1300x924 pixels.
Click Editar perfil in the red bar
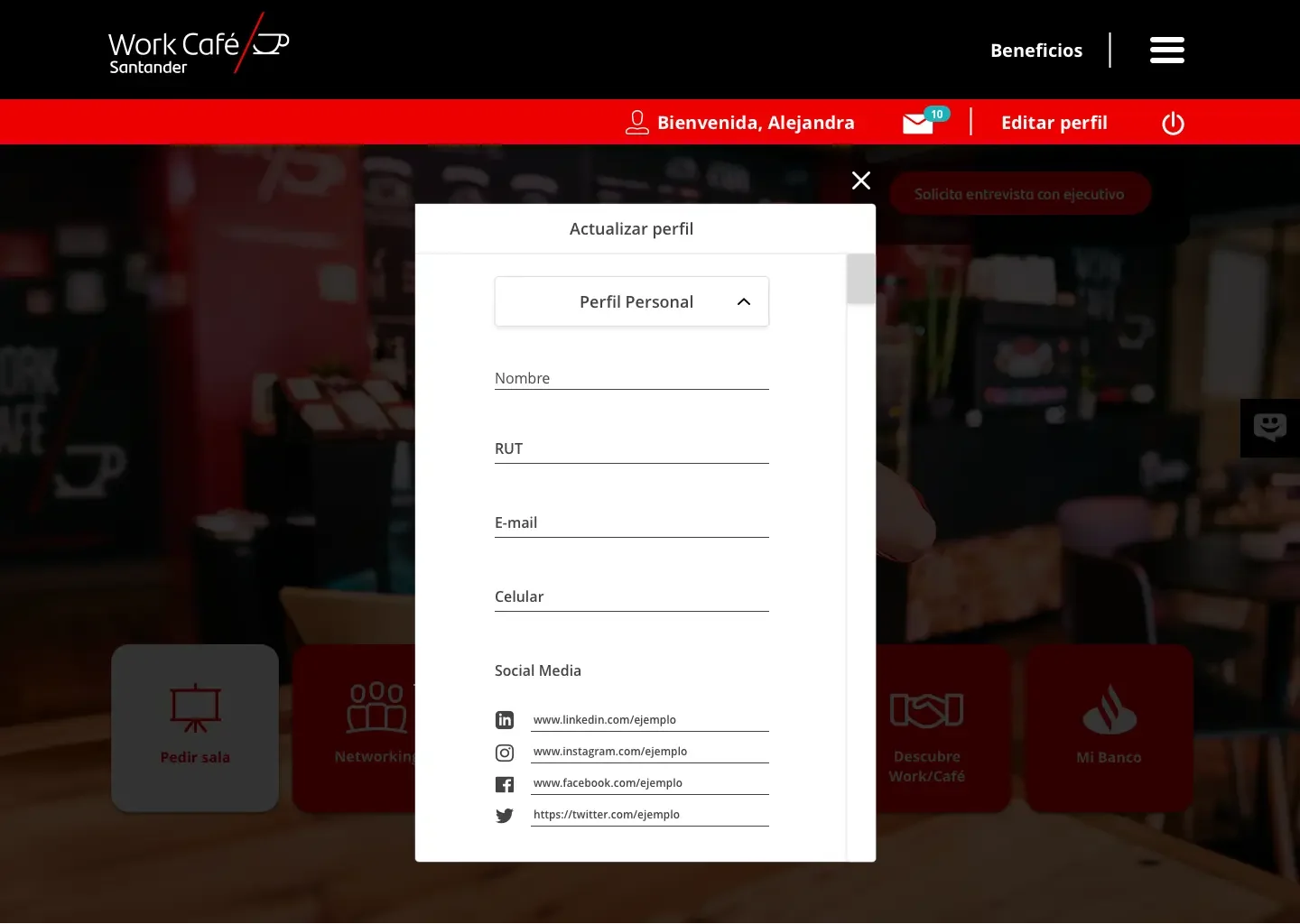click(1054, 123)
